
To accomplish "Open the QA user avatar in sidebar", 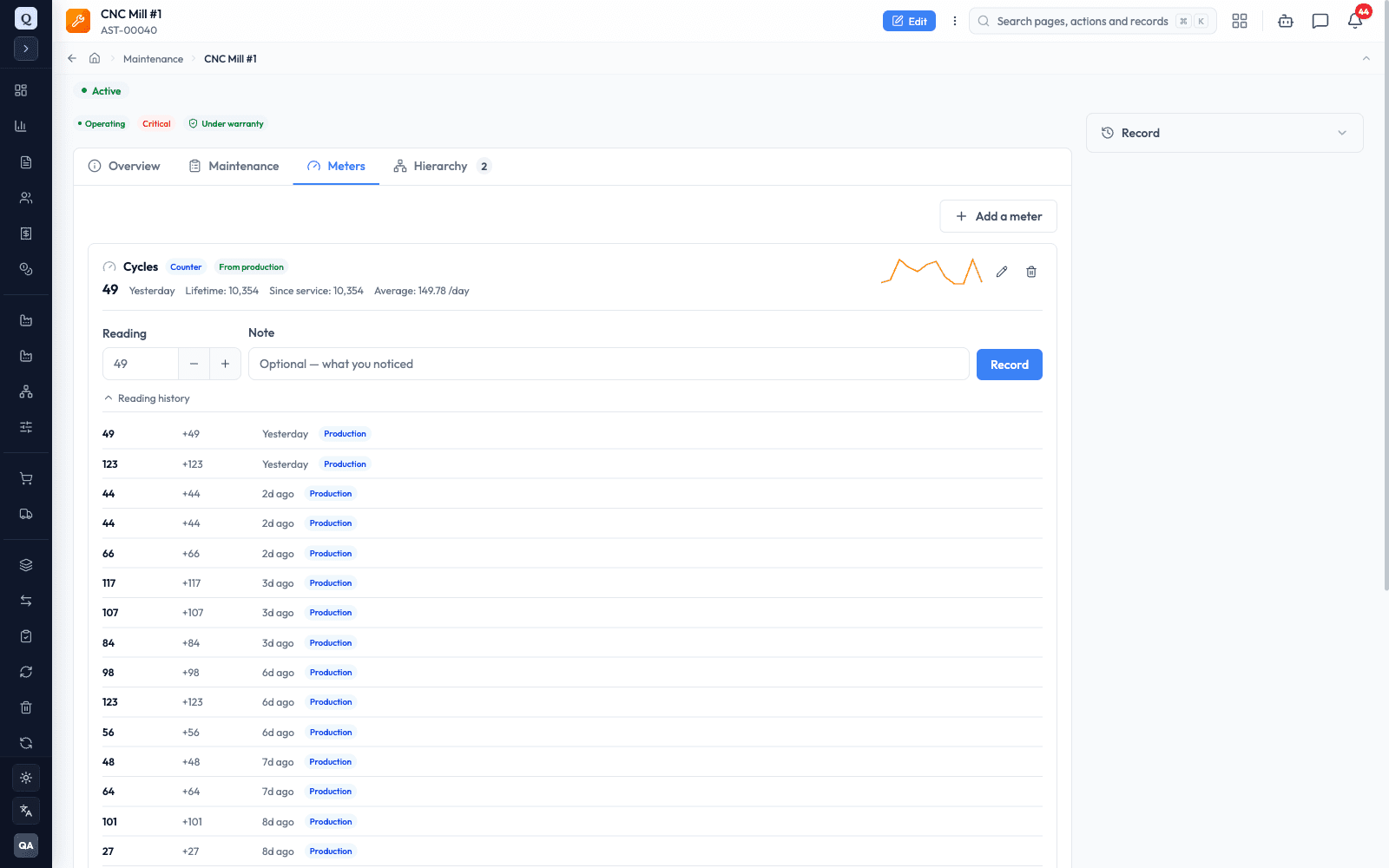I will point(26,845).
